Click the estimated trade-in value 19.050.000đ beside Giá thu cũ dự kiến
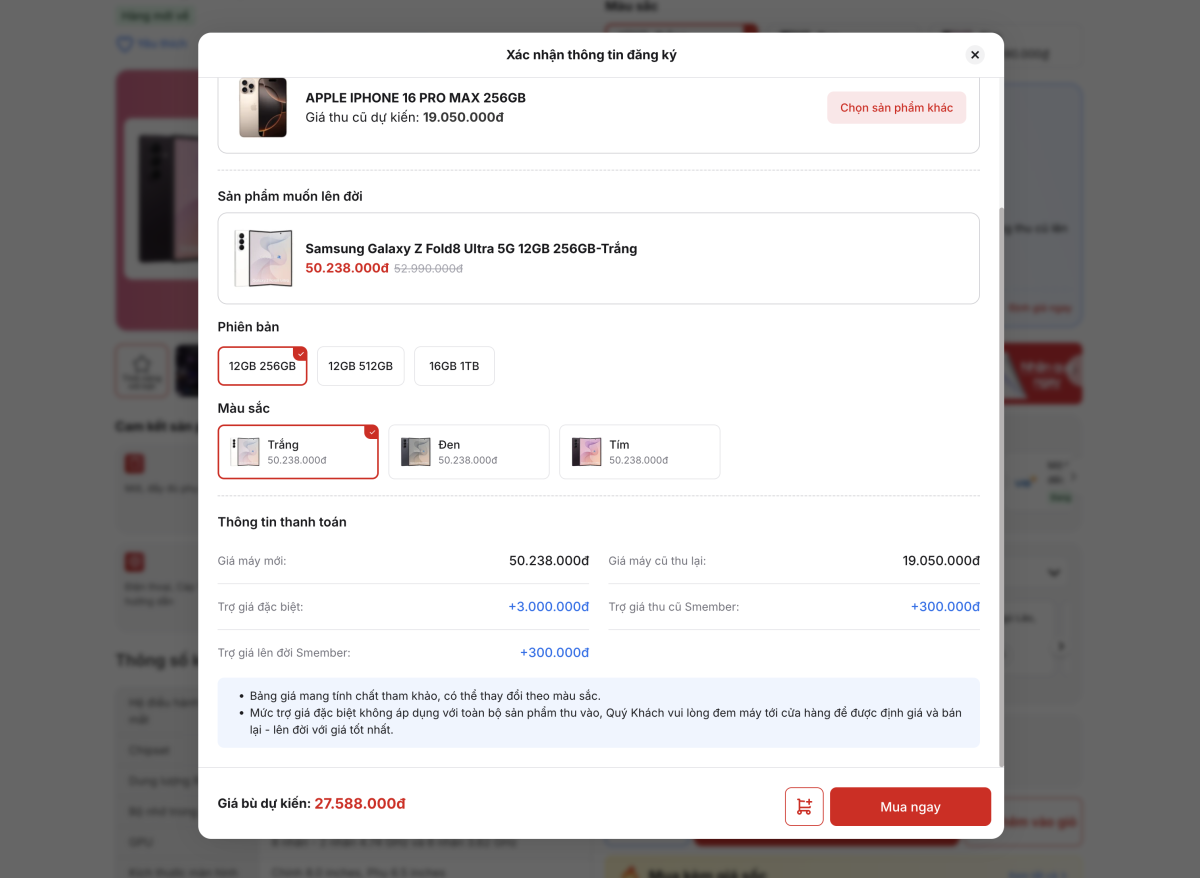The width and height of the screenshot is (1200, 878). pyautogui.click(x=463, y=117)
